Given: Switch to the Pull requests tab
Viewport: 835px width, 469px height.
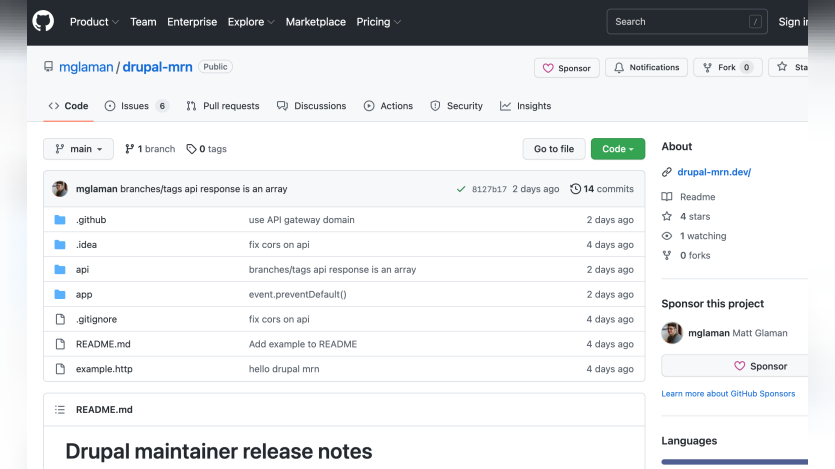Looking at the screenshot, I should tap(223, 106).
